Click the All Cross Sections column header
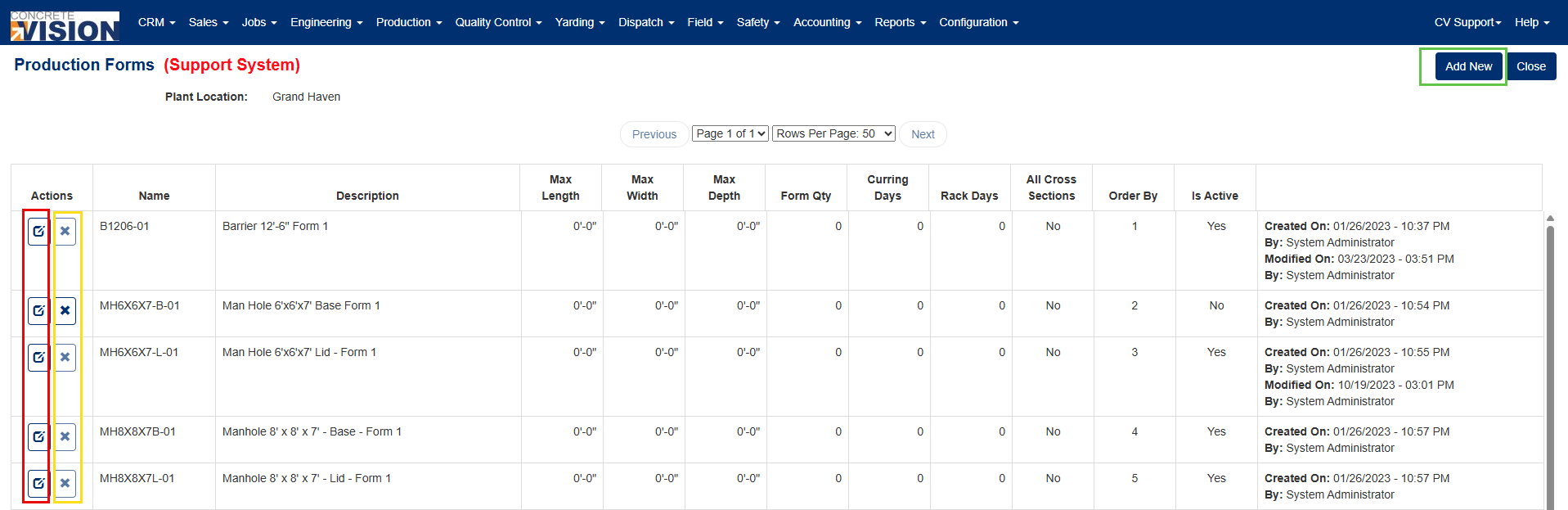Image resolution: width=1568 pixels, height=510 pixels. pyautogui.click(x=1051, y=187)
